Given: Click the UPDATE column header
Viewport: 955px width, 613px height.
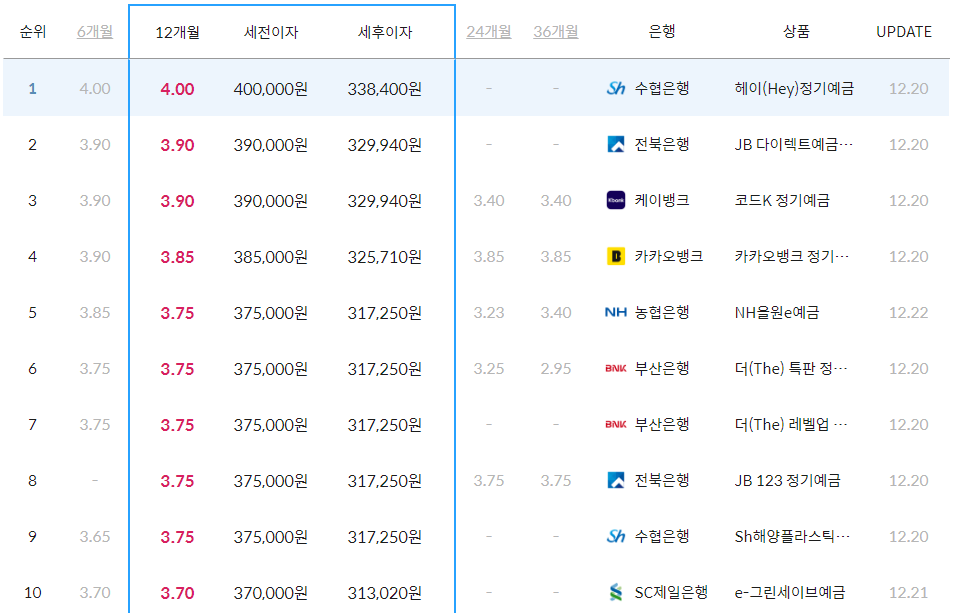Looking at the screenshot, I should pos(904,32).
